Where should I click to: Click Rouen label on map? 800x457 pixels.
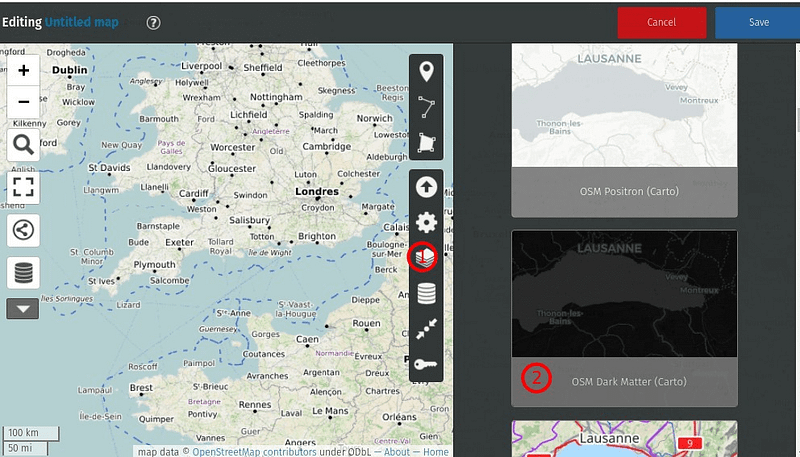(x=366, y=323)
